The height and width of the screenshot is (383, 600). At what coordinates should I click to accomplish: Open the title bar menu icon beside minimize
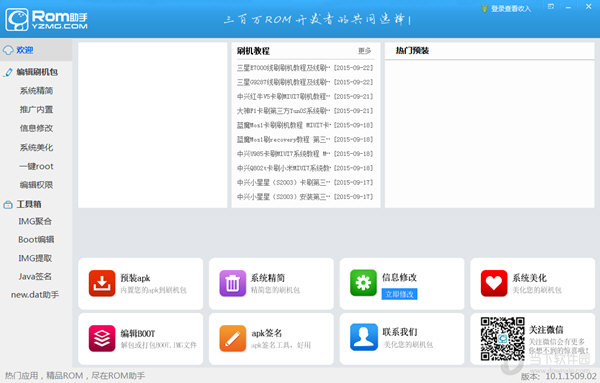pyautogui.click(x=551, y=7)
